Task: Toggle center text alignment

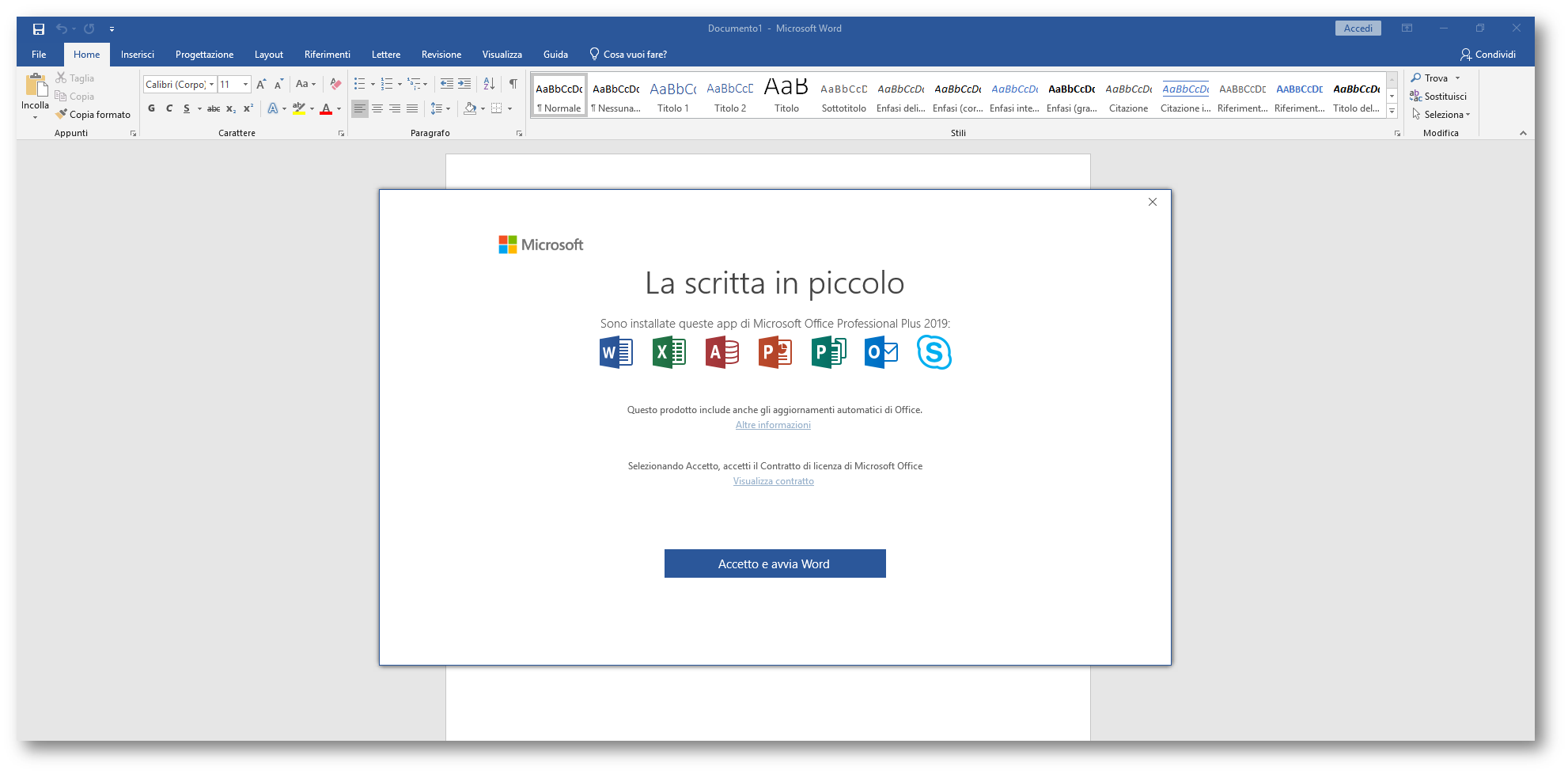Action: tap(377, 108)
